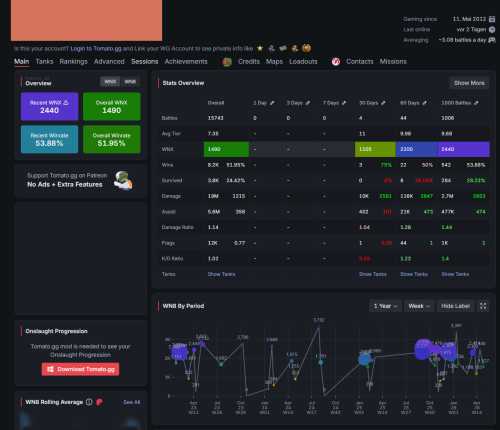Edit the 7 Days column with pencil icon
This screenshot has width=500, height=430.
click(x=344, y=103)
